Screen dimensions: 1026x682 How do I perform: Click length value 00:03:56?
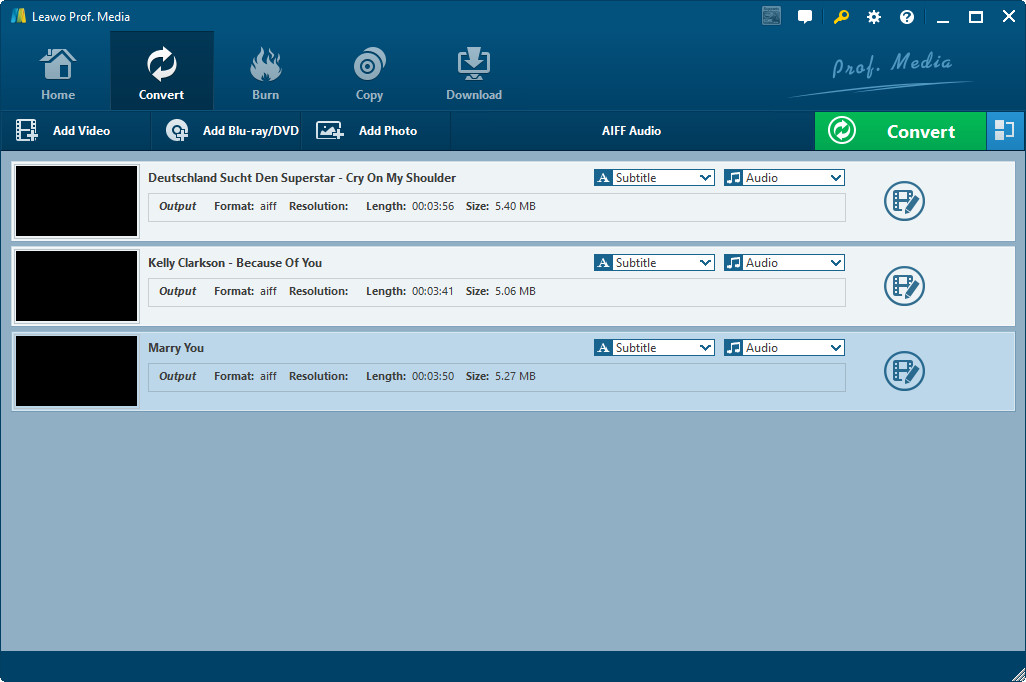[433, 206]
